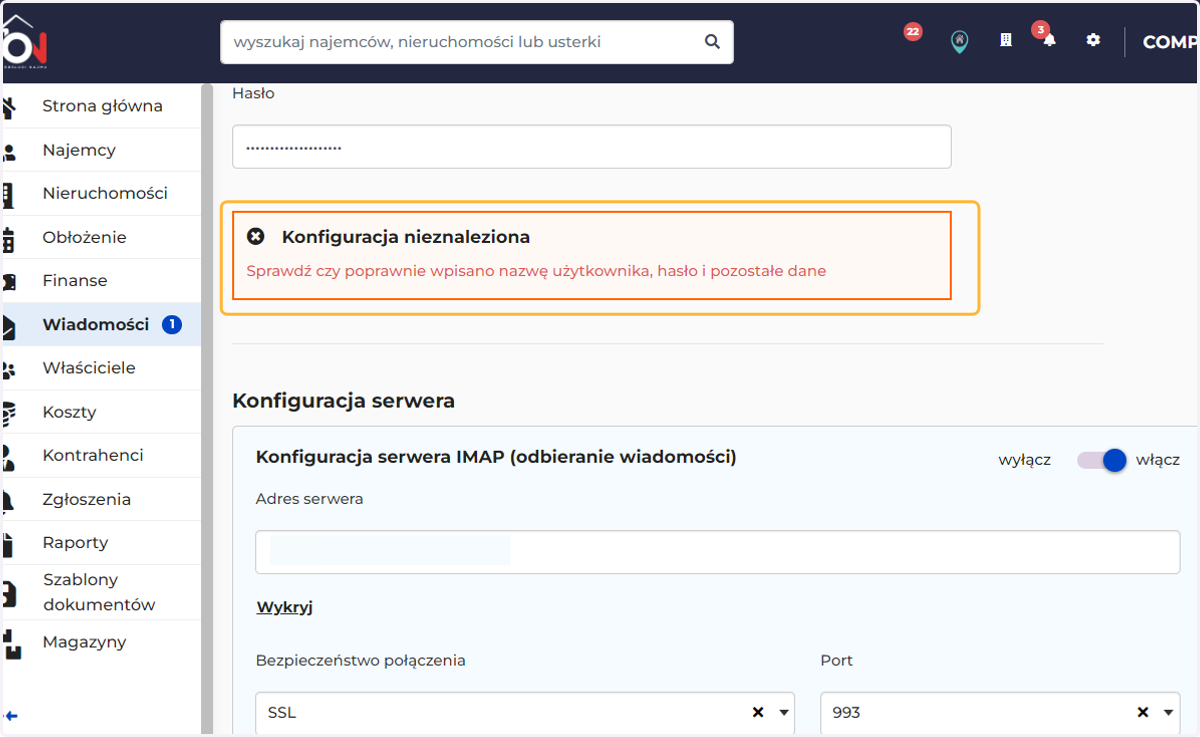Open the red badge showing 22

point(912,32)
